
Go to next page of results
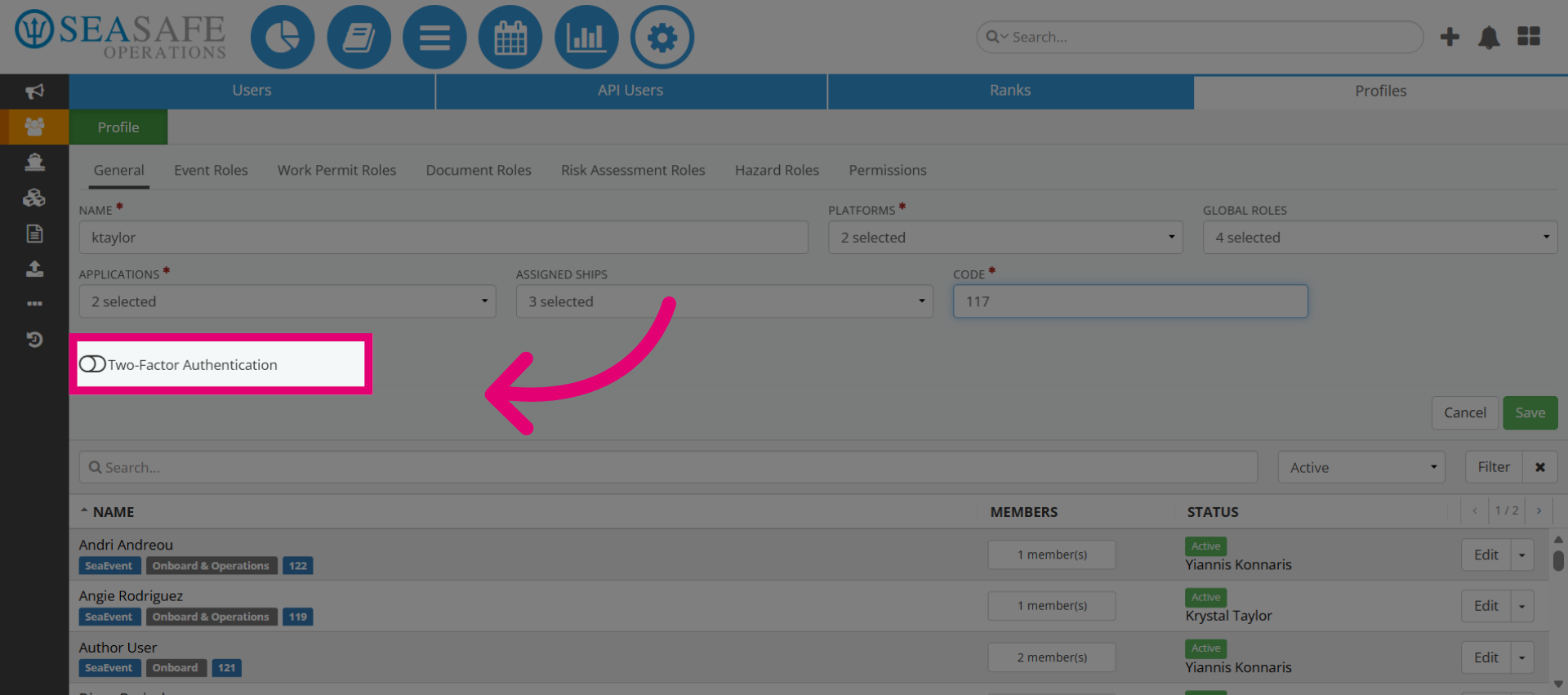pos(1539,510)
